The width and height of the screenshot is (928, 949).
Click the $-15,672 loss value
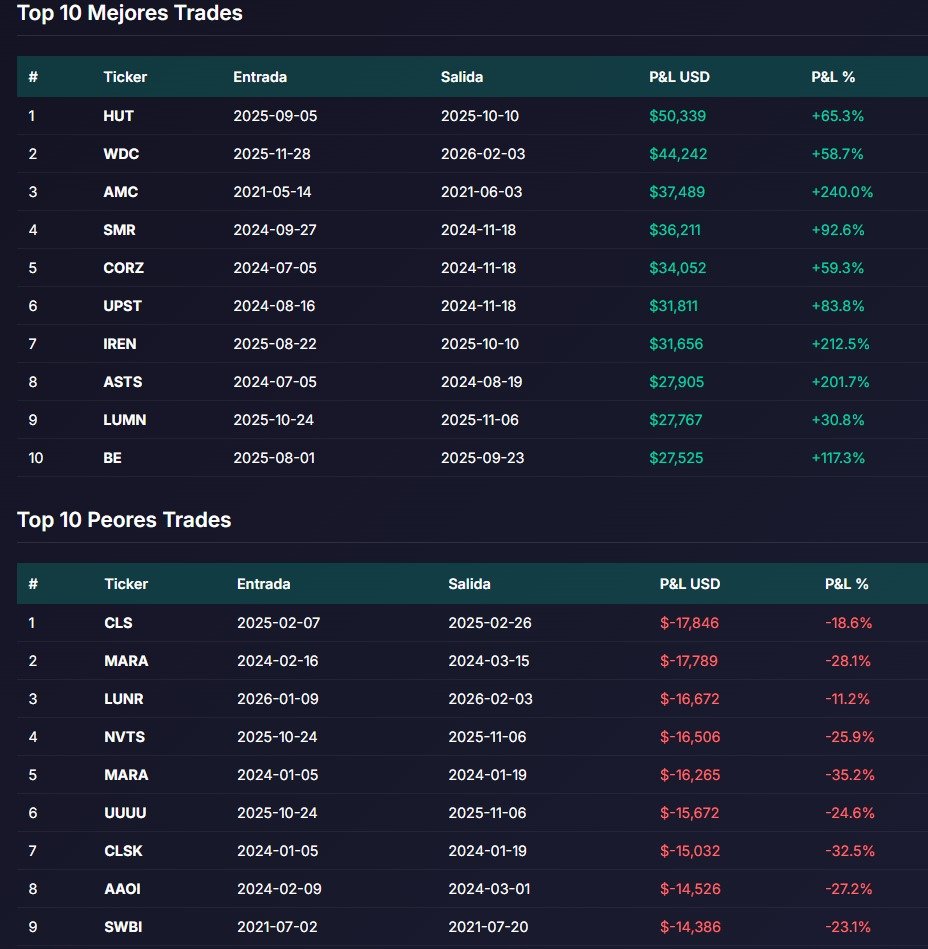[689, 813]
